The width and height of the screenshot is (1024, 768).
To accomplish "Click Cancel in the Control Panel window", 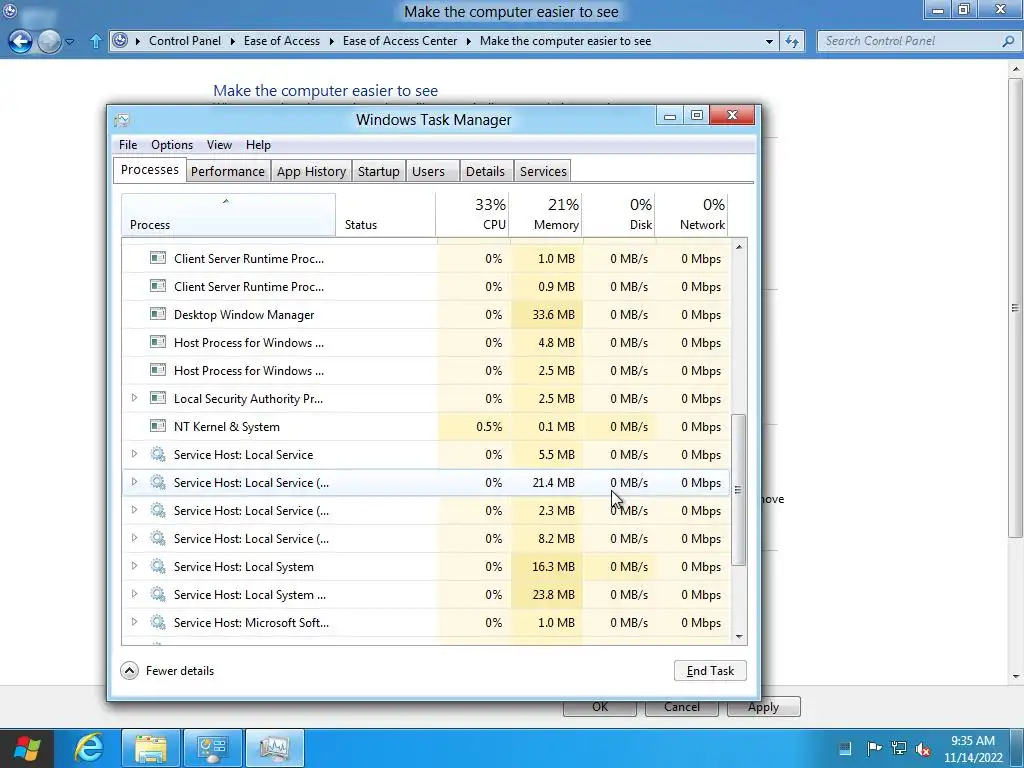I will pyautogui.click(x=681, y=707).
